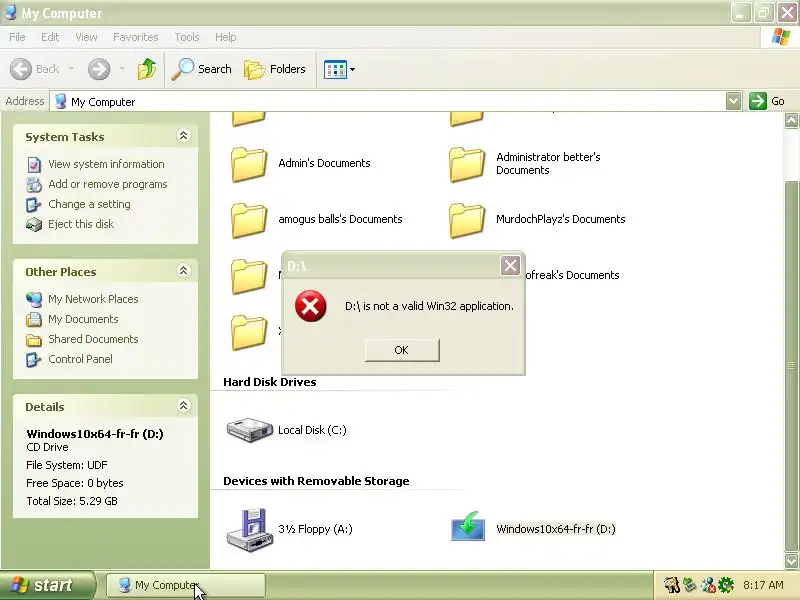Click the My Network Places icon

(x=34, y=299)
